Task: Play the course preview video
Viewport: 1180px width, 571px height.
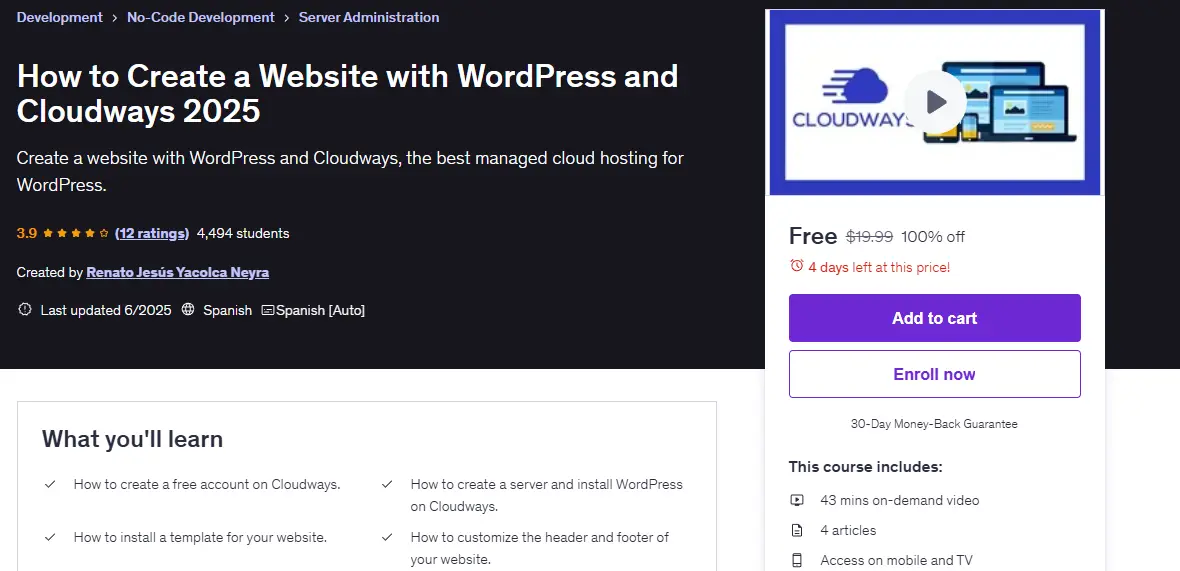Action: click(x=935, y=102)
